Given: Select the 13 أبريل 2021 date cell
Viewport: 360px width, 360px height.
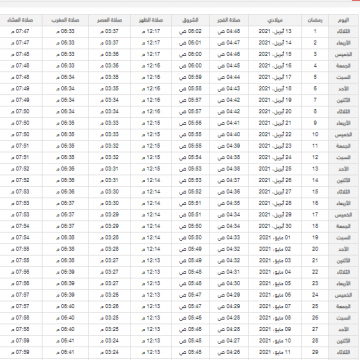Looking at the screenshot, I should 275,32.
